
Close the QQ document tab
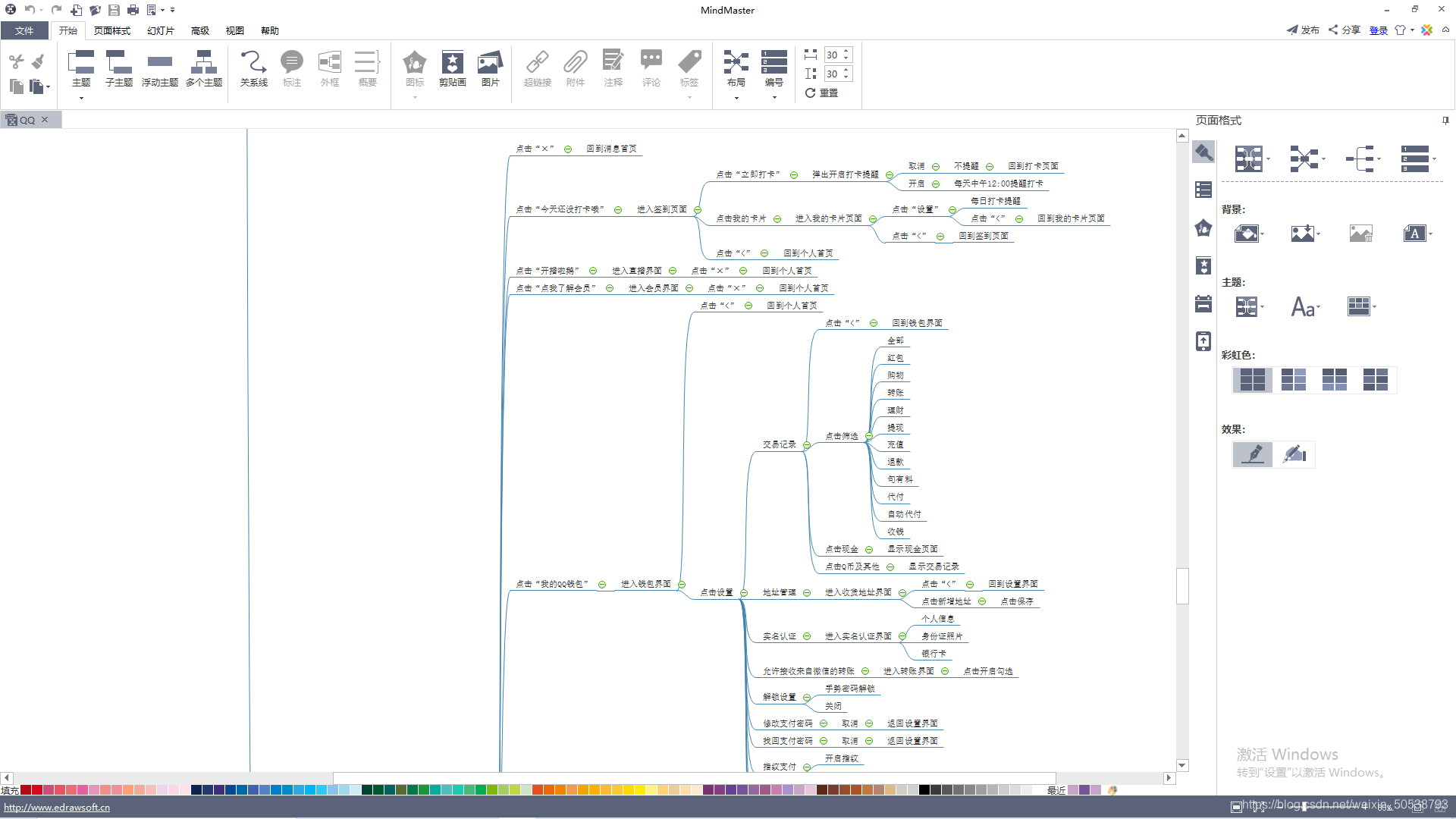tap(45, 120)
